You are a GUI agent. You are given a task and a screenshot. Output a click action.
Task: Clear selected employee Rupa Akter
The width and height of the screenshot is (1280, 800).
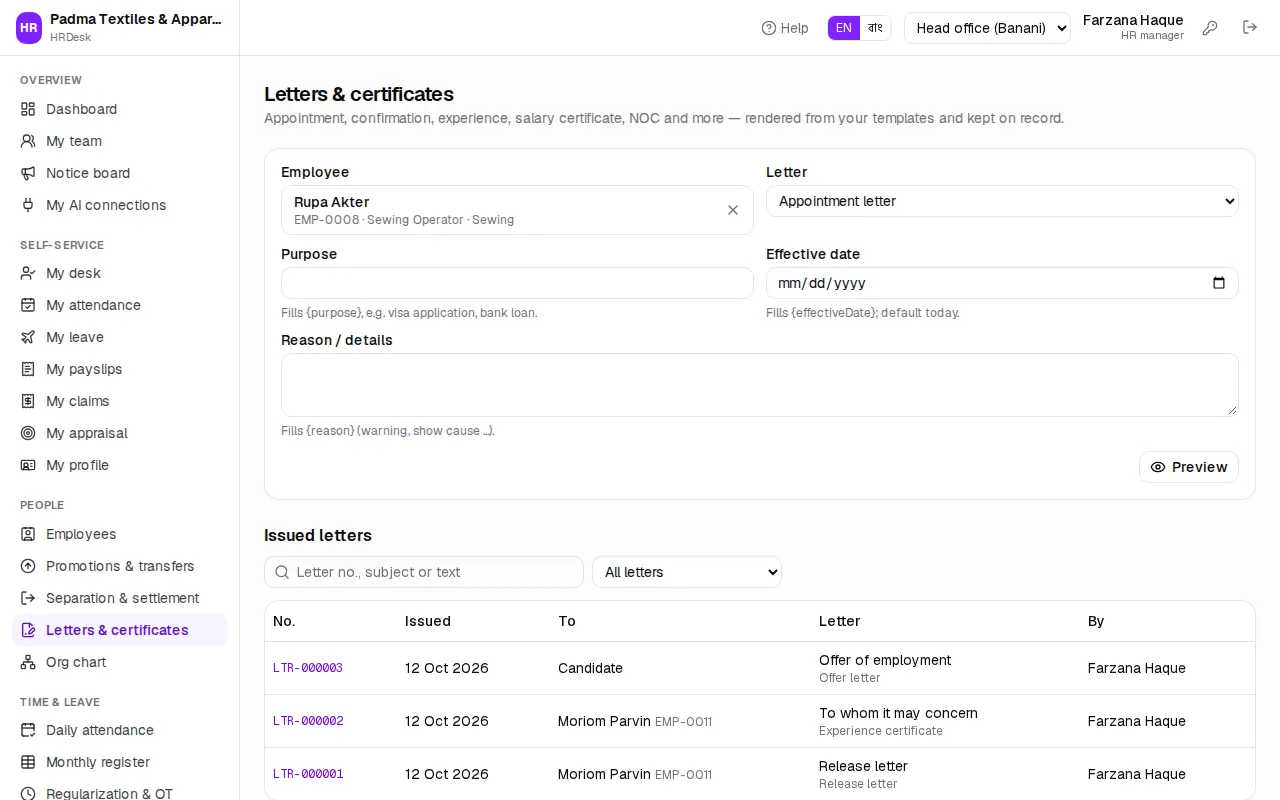pos(733,210)
